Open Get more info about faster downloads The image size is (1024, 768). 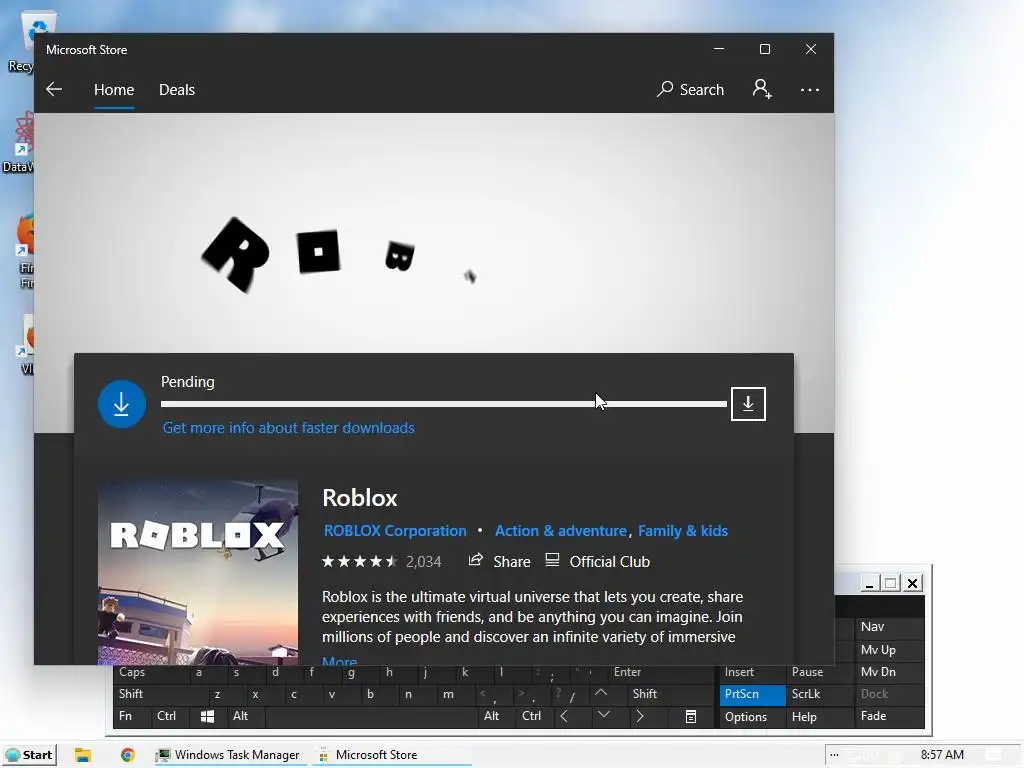pos(289,428)
